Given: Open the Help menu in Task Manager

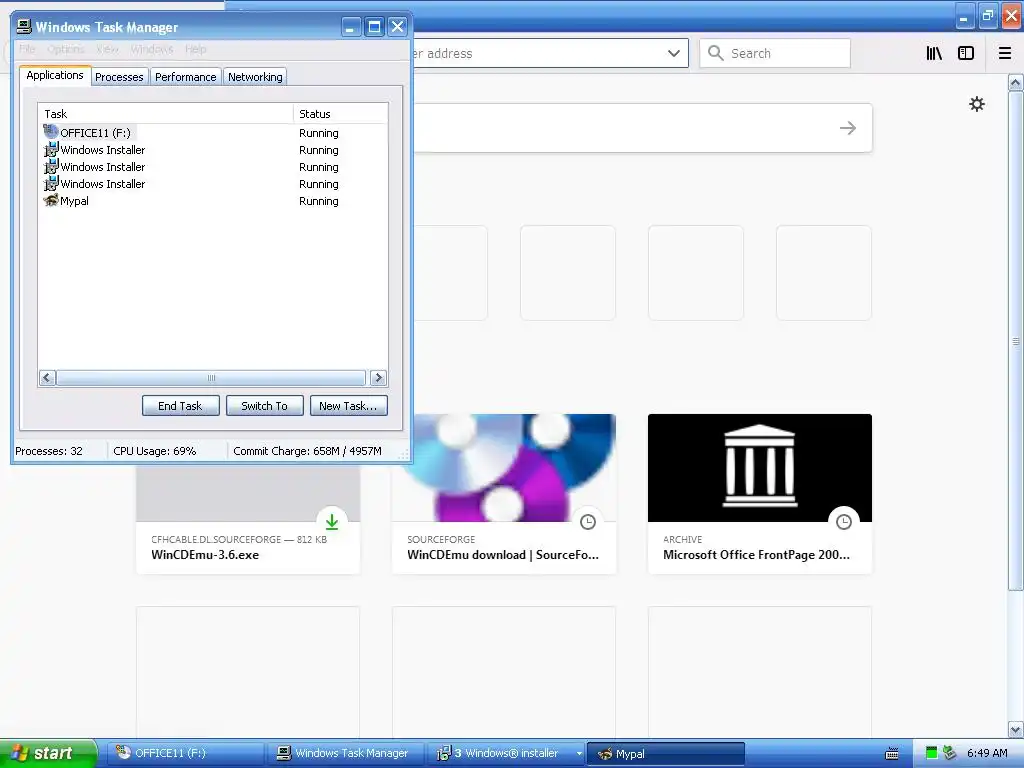Looking at the screenshot, I should (195, 49).
